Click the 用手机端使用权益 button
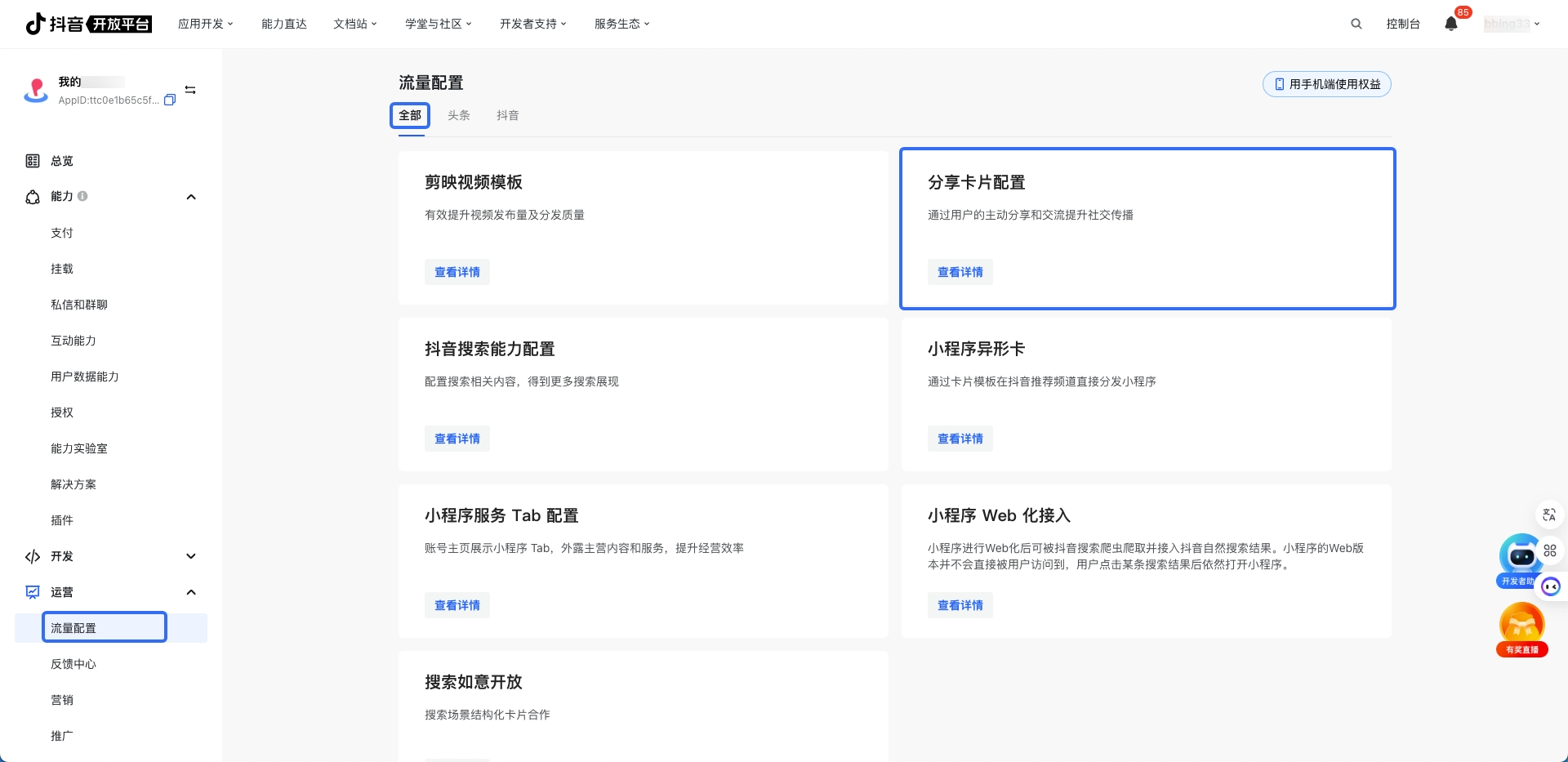1568x762 pixels. point(1327,84)
